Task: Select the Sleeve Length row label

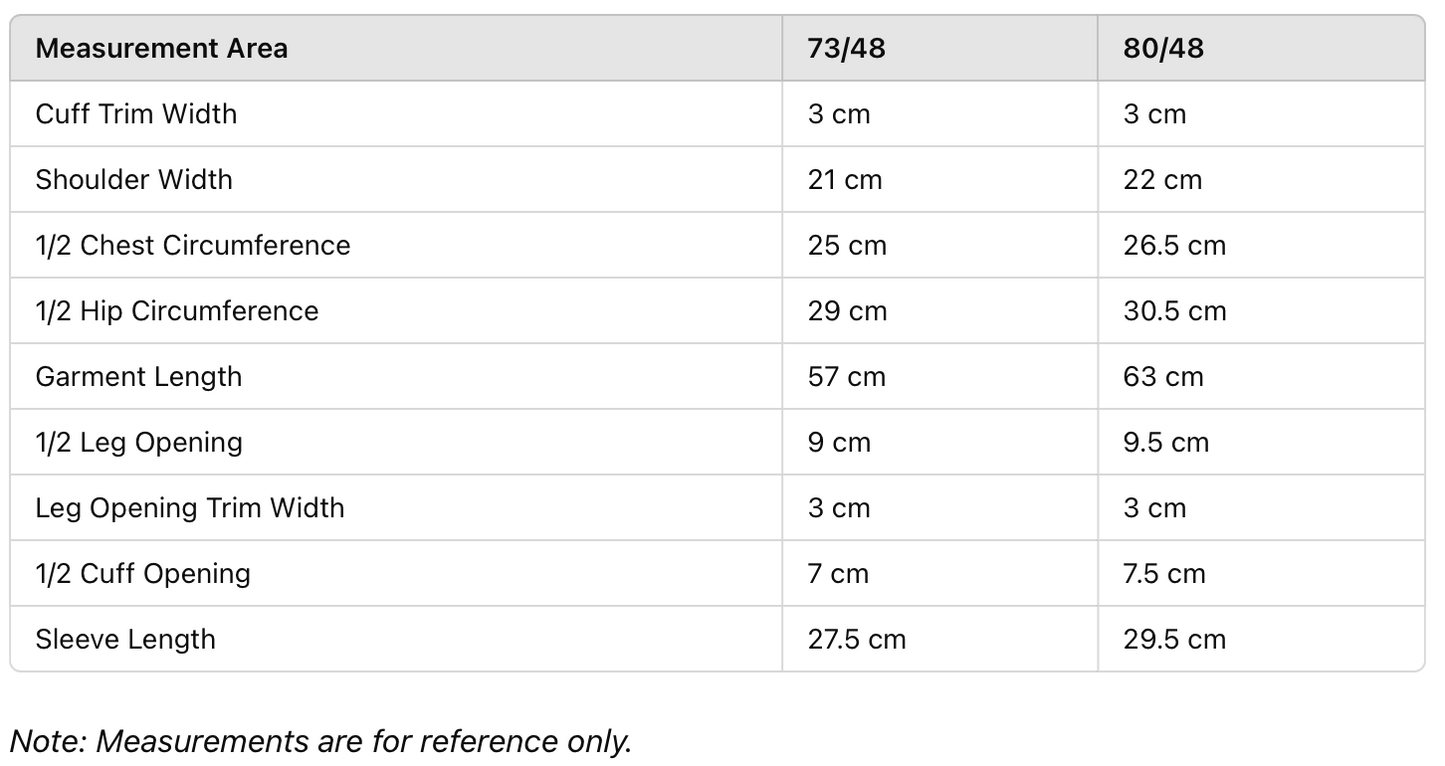Action: pos(125,639)
